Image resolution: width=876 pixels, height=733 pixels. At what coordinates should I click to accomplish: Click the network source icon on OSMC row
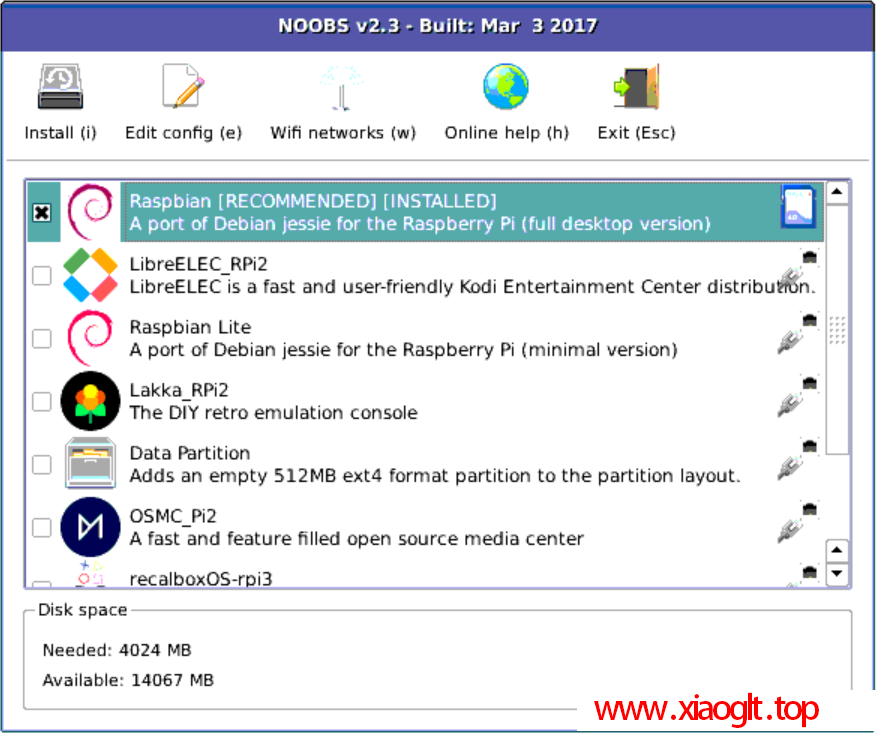[x=797, y=524]
